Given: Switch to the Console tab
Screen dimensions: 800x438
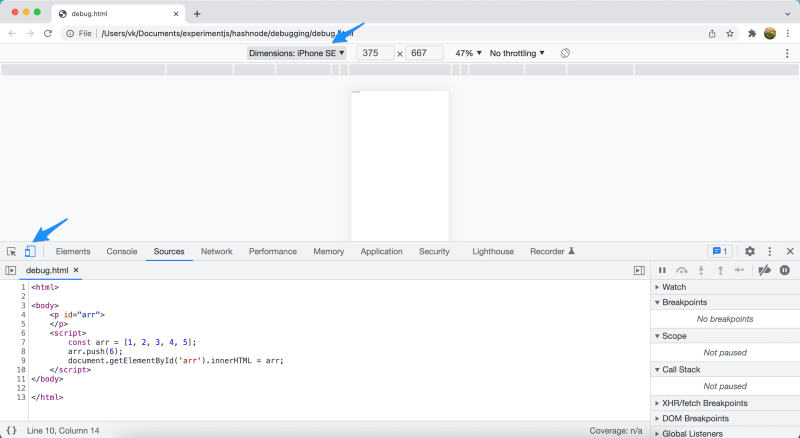Looking at the screenshot, I should (122, 251).
